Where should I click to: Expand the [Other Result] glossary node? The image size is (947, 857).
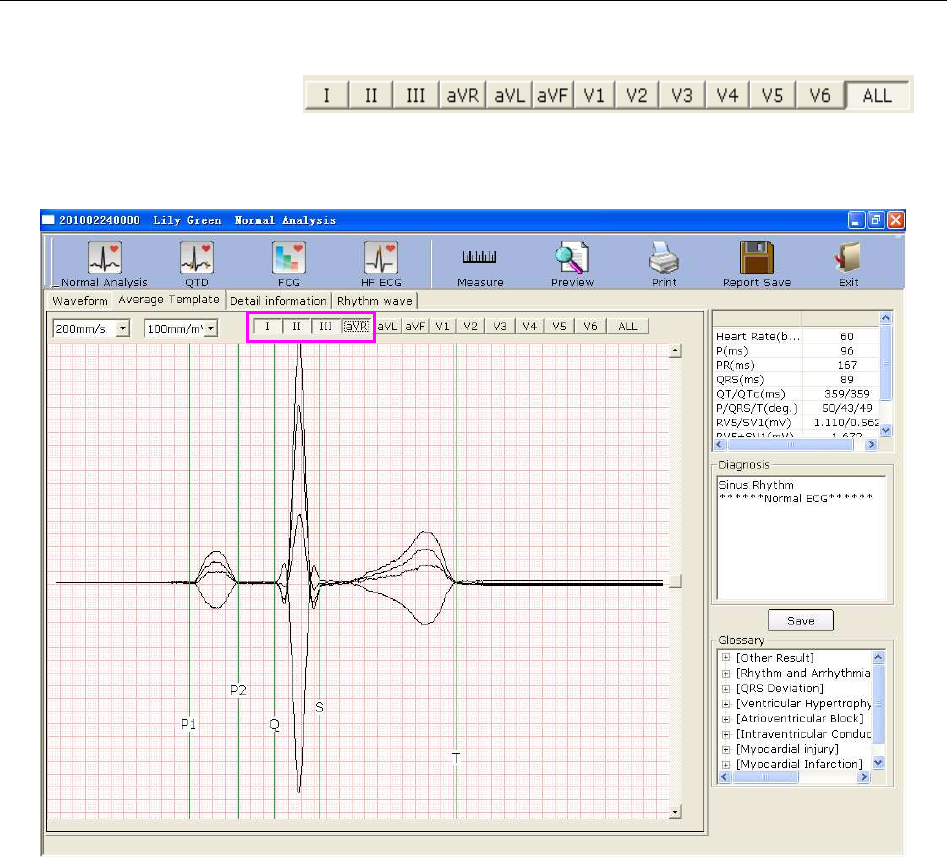pos(726,658)
